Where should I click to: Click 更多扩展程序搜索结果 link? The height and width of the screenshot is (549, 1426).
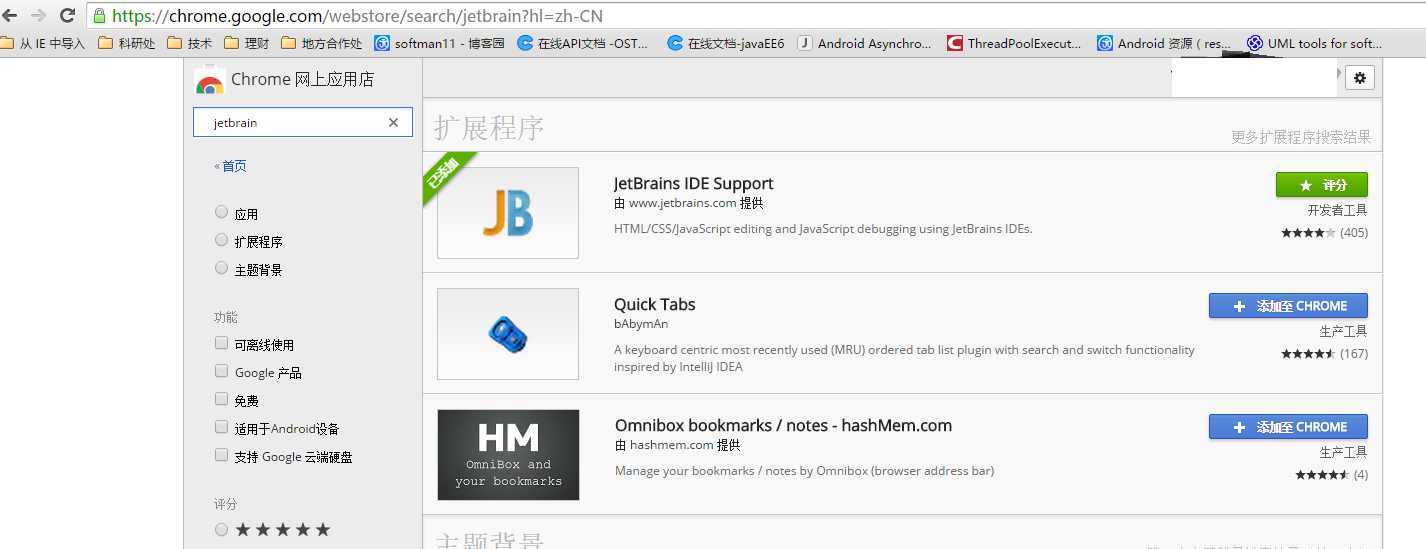pyautogui.click(x=1301, y=137)
